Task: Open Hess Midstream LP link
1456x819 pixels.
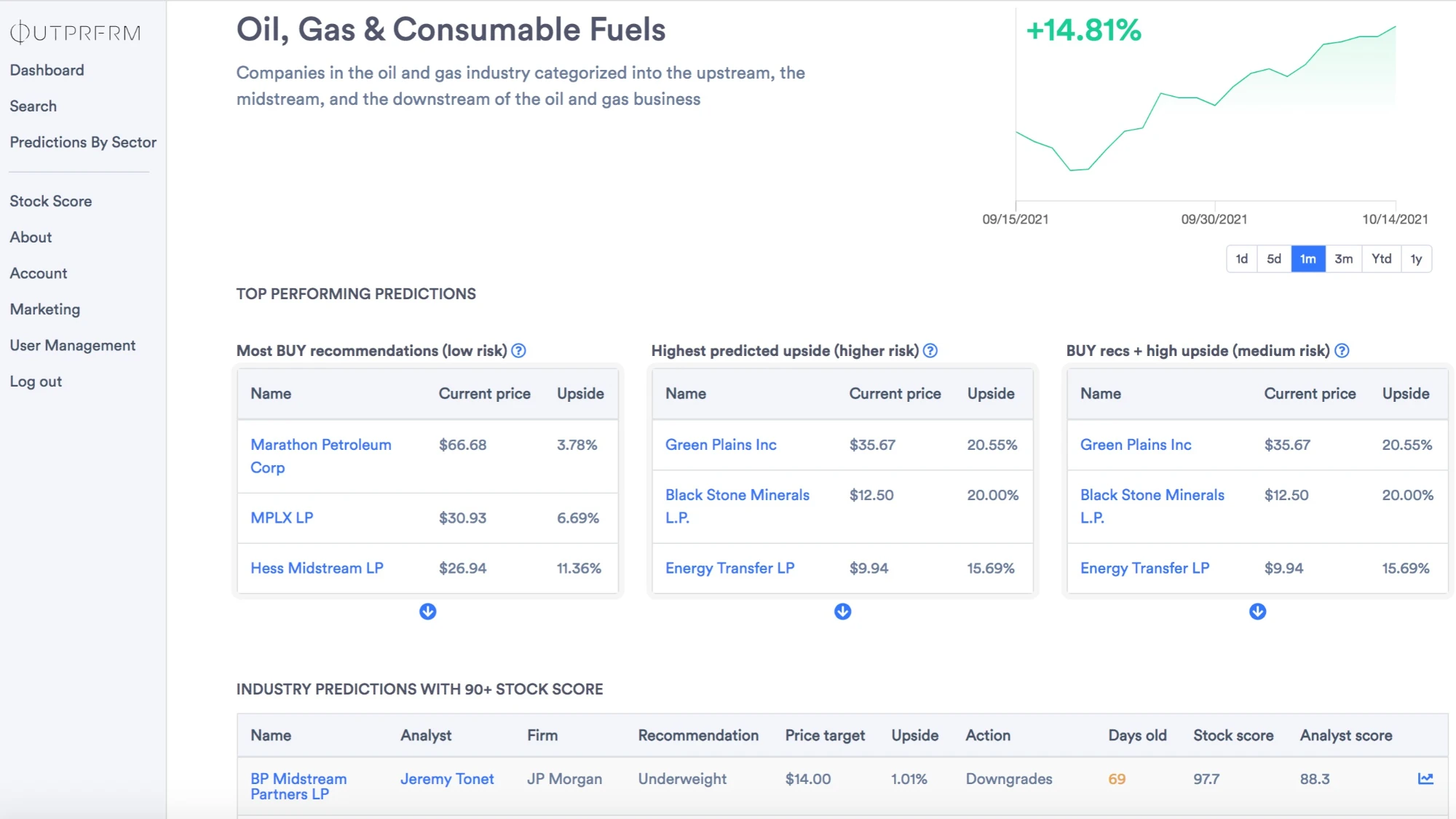Action: click(x=317, y=569)
